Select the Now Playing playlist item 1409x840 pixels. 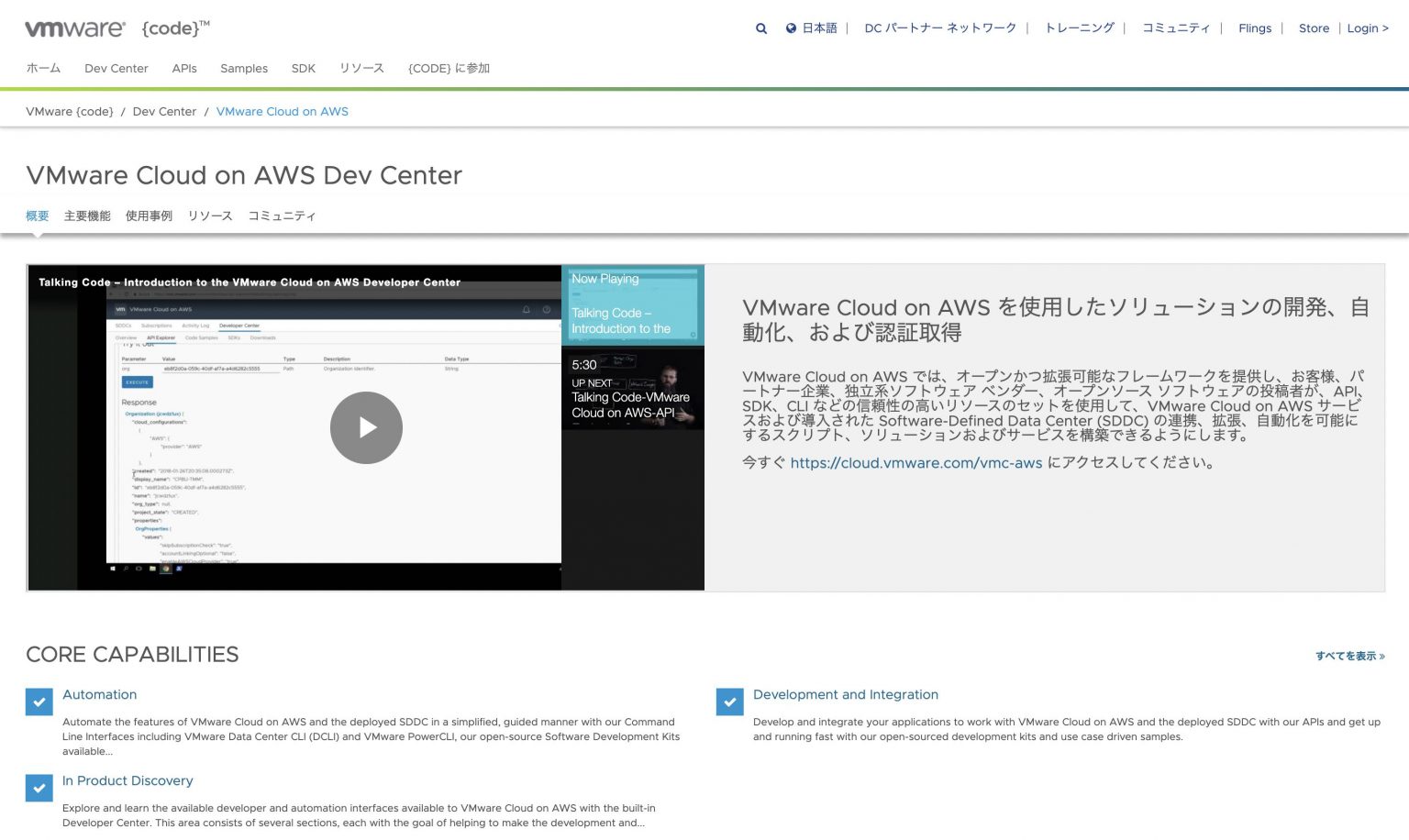tap(633, 304)
